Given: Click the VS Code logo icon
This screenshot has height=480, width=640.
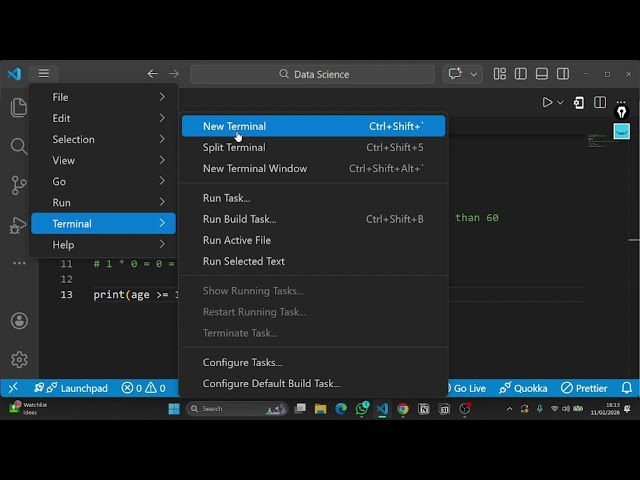Looking at the screenshot, I should (x=15, y=74).
